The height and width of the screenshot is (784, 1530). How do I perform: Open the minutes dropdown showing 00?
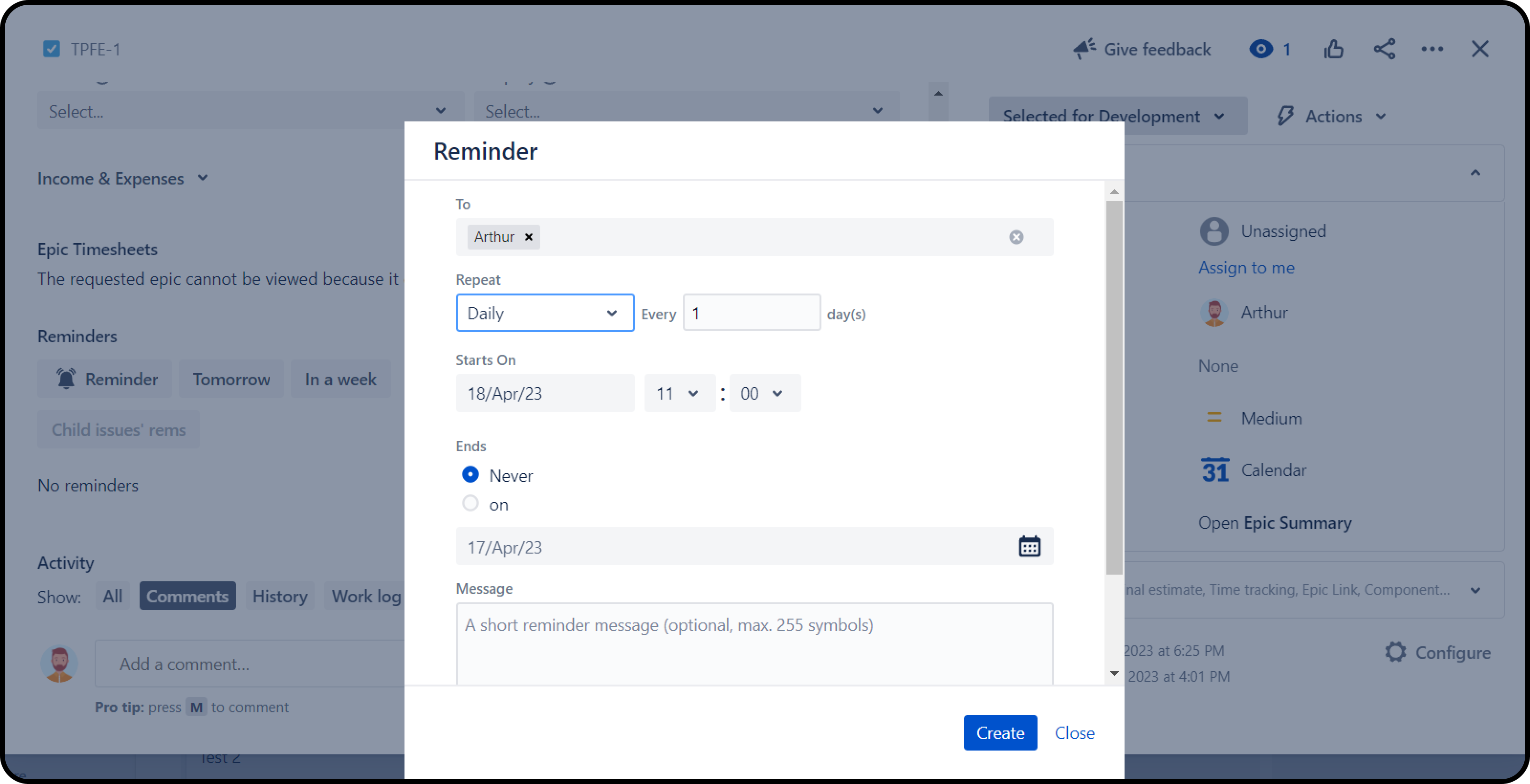click(x=764, y=393)
